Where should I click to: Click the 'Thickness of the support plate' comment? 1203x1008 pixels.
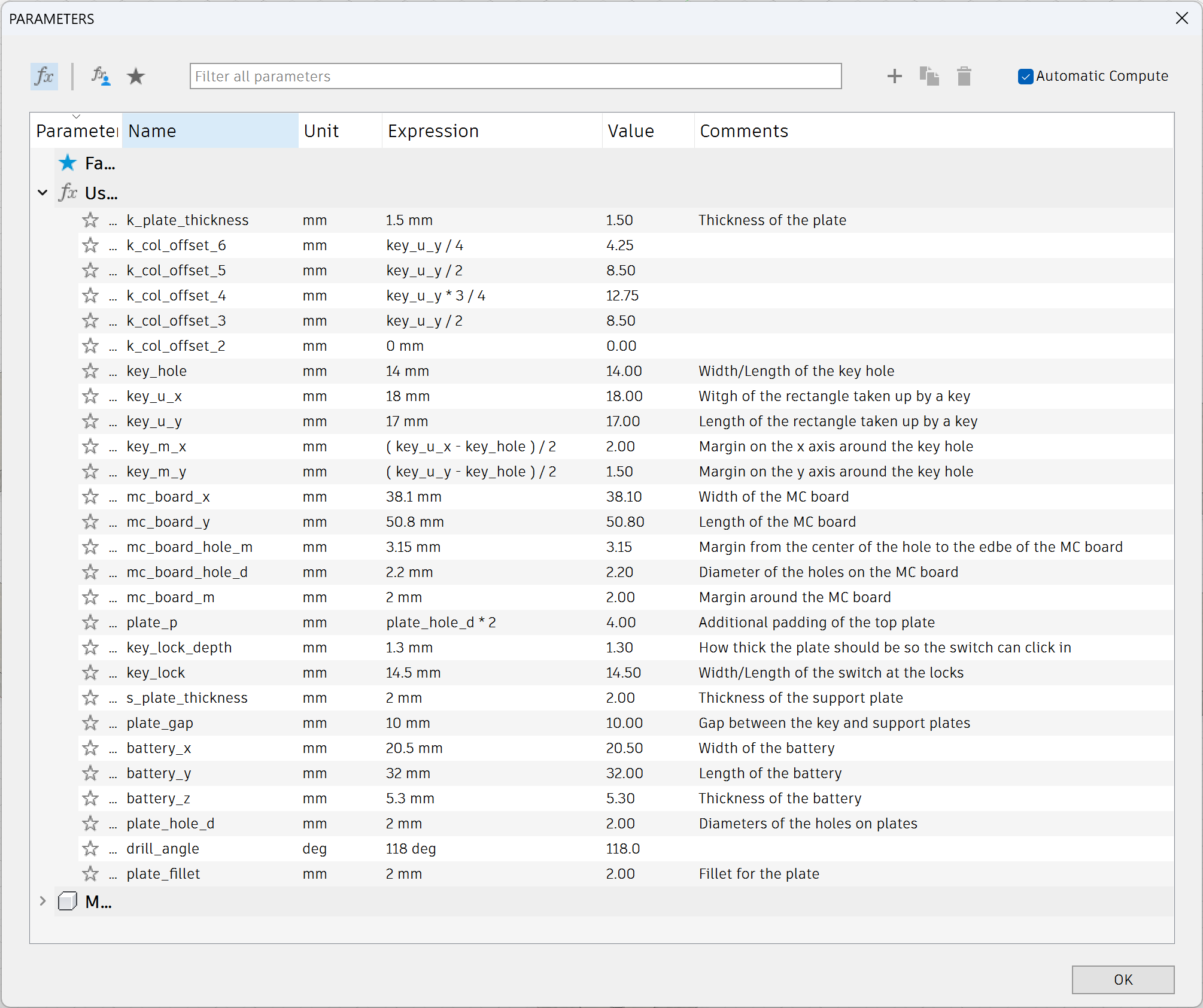[x=801, y=698]
